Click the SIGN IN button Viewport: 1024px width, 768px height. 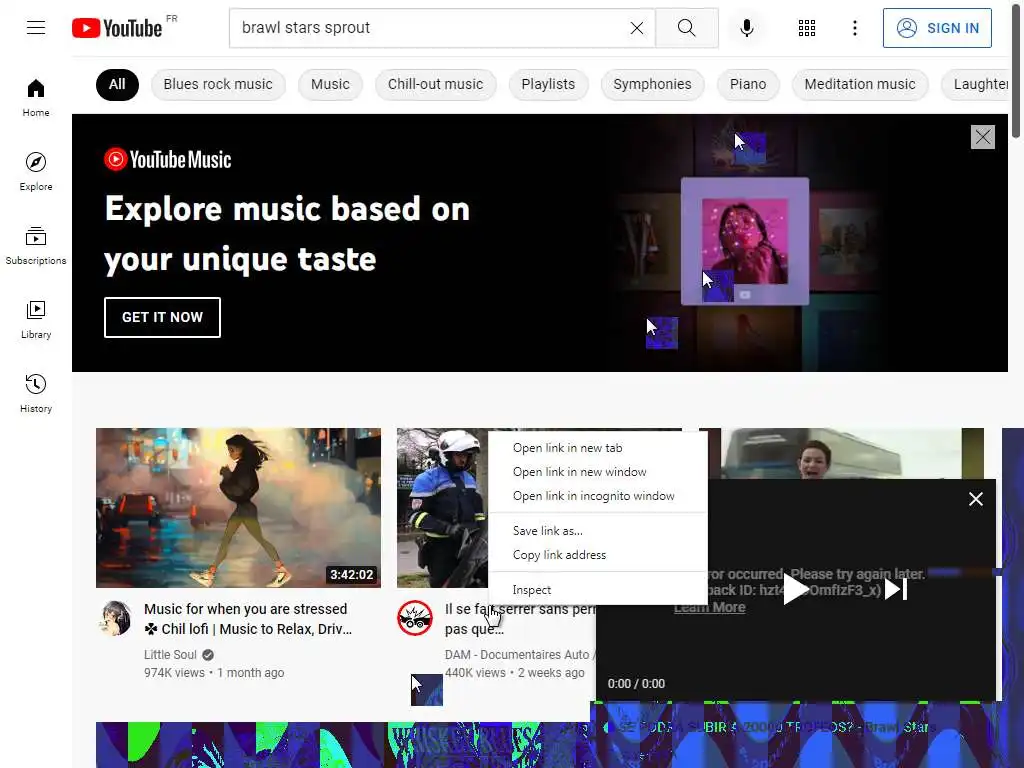click(x=937, y=28)
